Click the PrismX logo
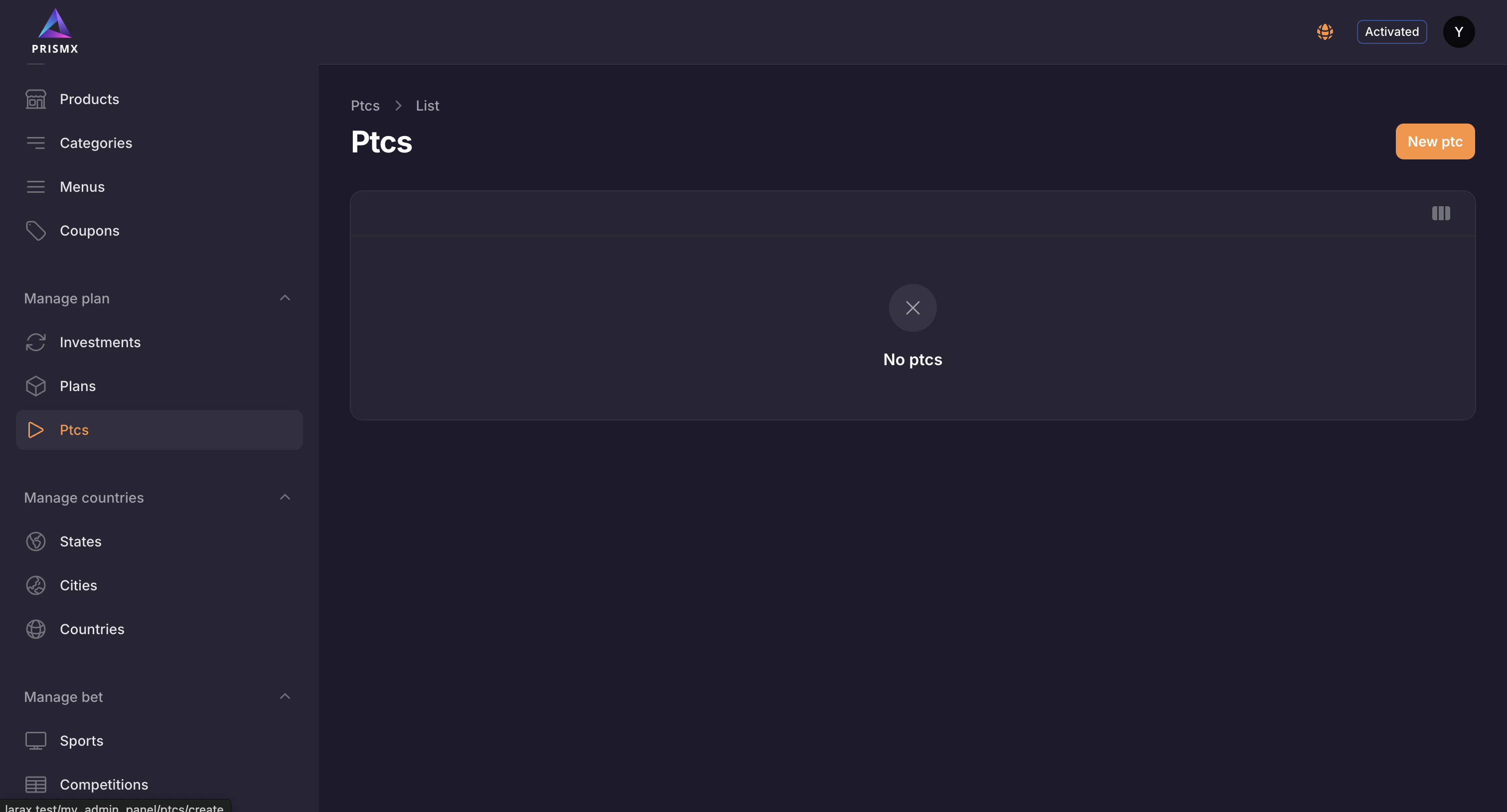The image size is (1507, 812). coord(55,31)
